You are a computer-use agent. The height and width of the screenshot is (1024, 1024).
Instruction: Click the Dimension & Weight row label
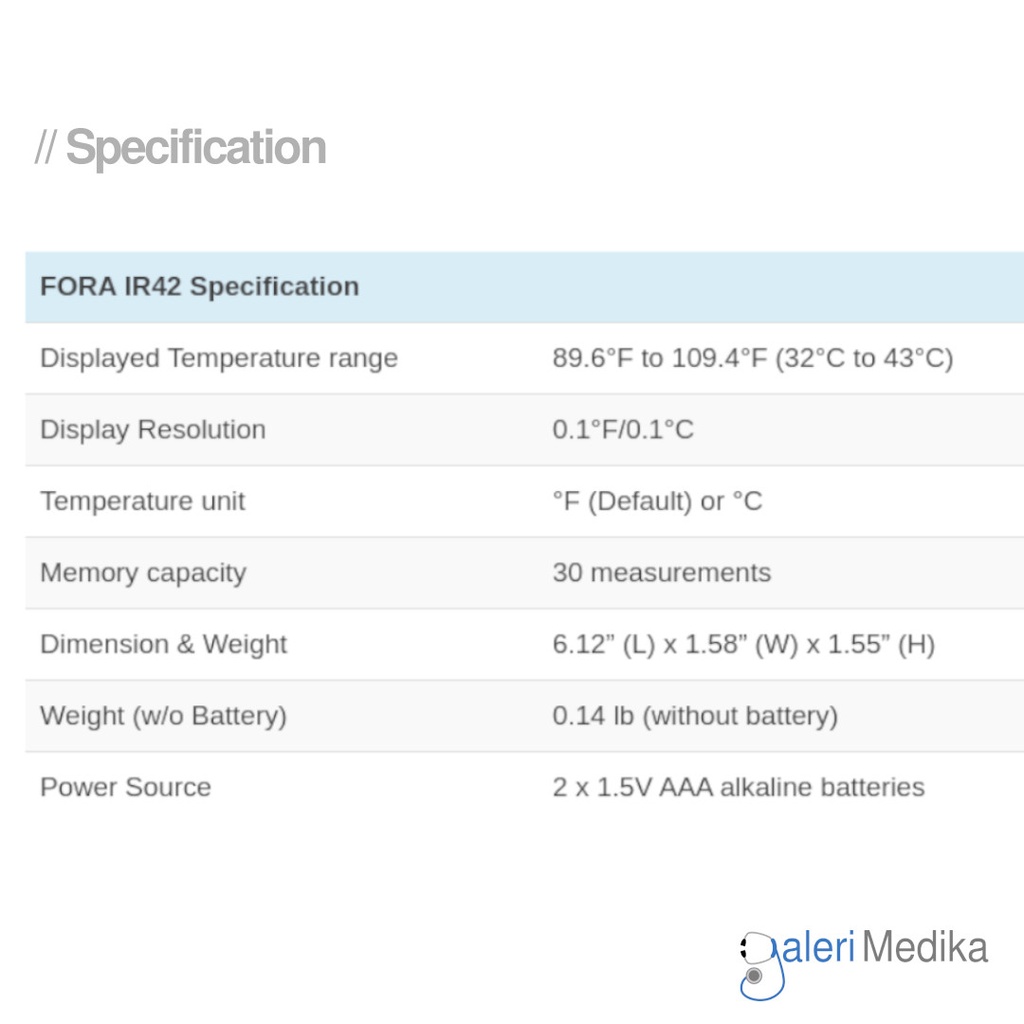163,644
